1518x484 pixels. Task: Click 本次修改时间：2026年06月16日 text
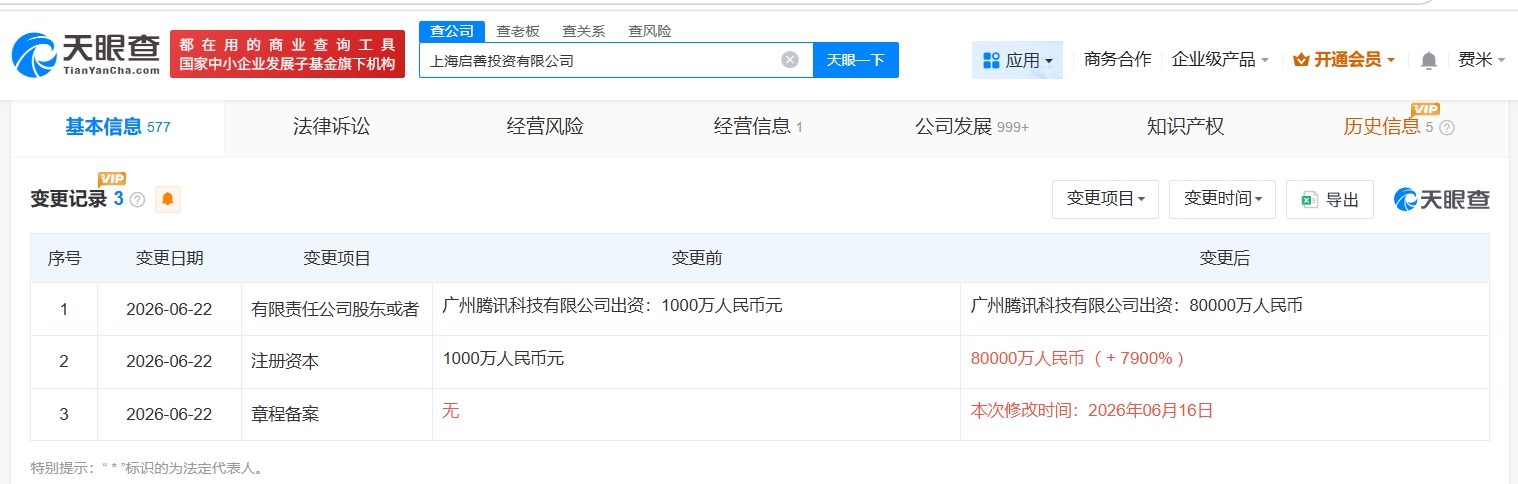pos(1091,410)
